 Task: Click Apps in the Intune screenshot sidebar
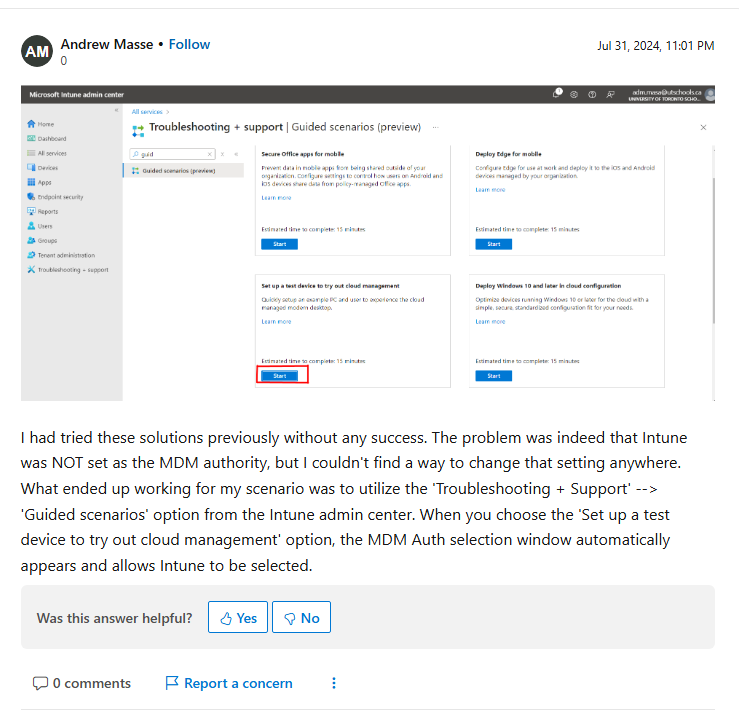(x=40, y=182)
